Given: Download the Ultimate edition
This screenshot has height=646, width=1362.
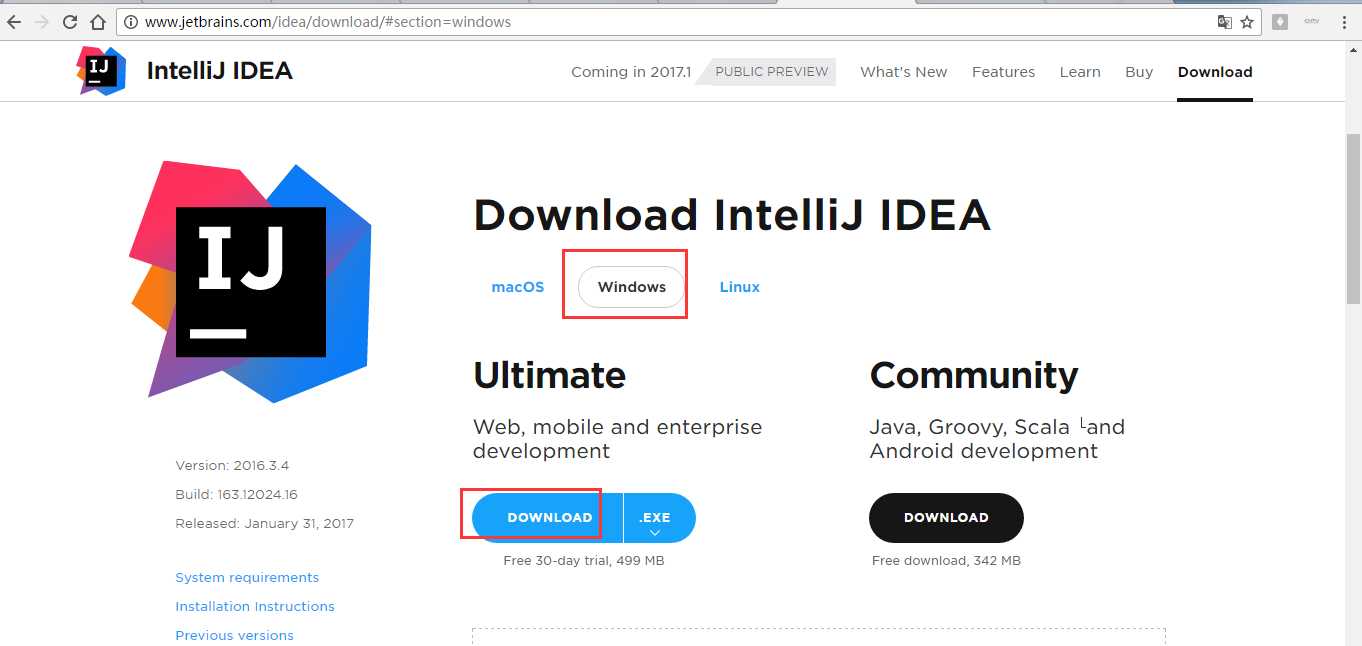Looking at the screenshot, I should pos(548,518).
